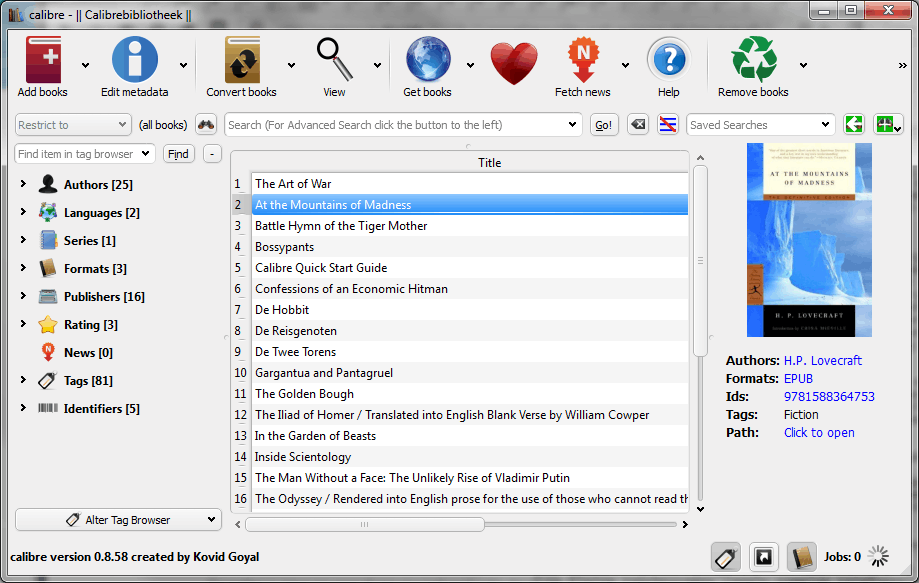The image size is (919, 583).
Task: Click the vertical scrollbar of book list
Action: (x=700, y=261)
